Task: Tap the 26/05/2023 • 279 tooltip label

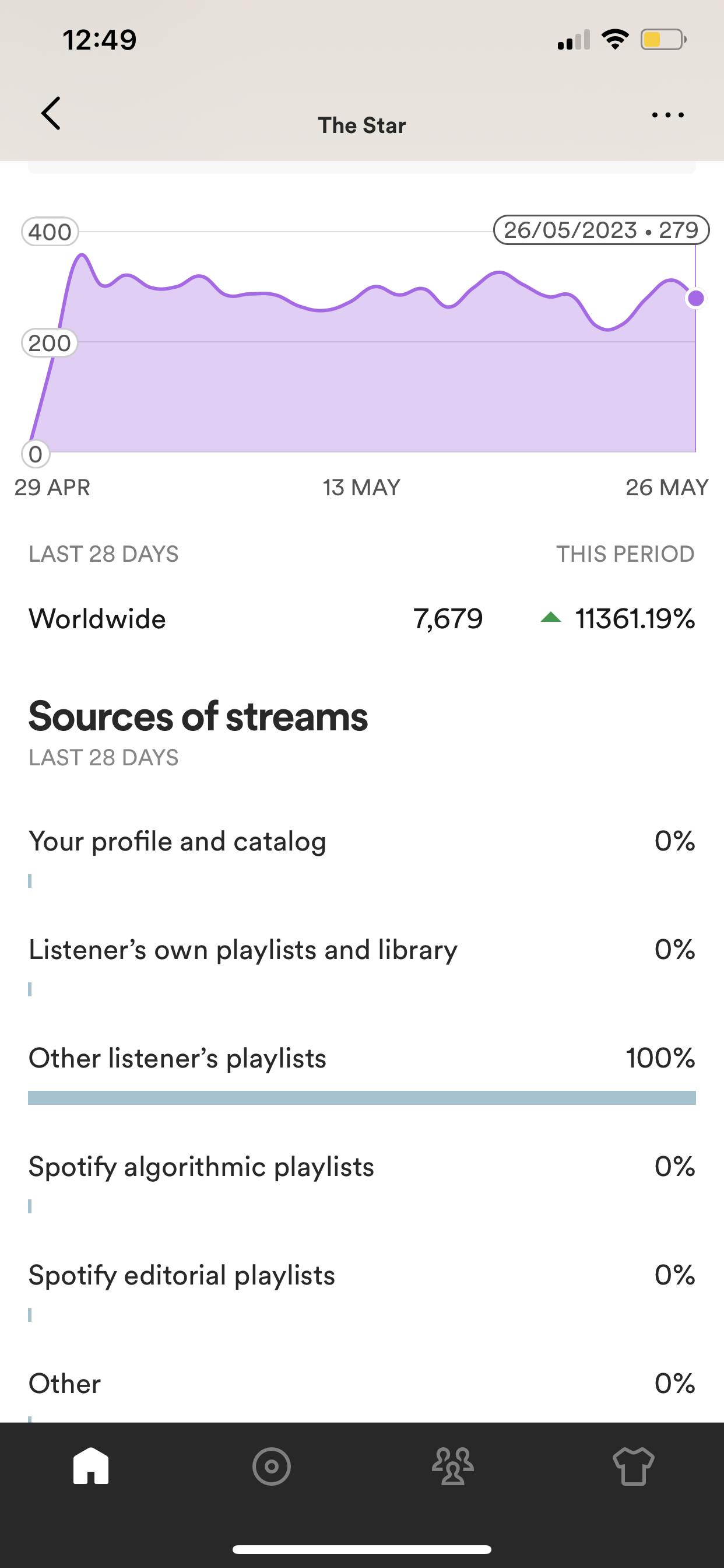Action: (601, 230)
